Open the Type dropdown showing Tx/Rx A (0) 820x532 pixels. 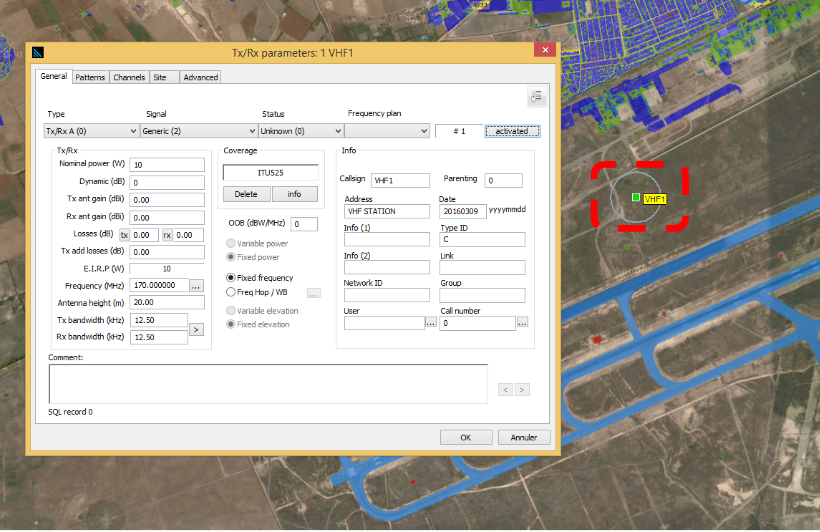[x=91, y=131]
